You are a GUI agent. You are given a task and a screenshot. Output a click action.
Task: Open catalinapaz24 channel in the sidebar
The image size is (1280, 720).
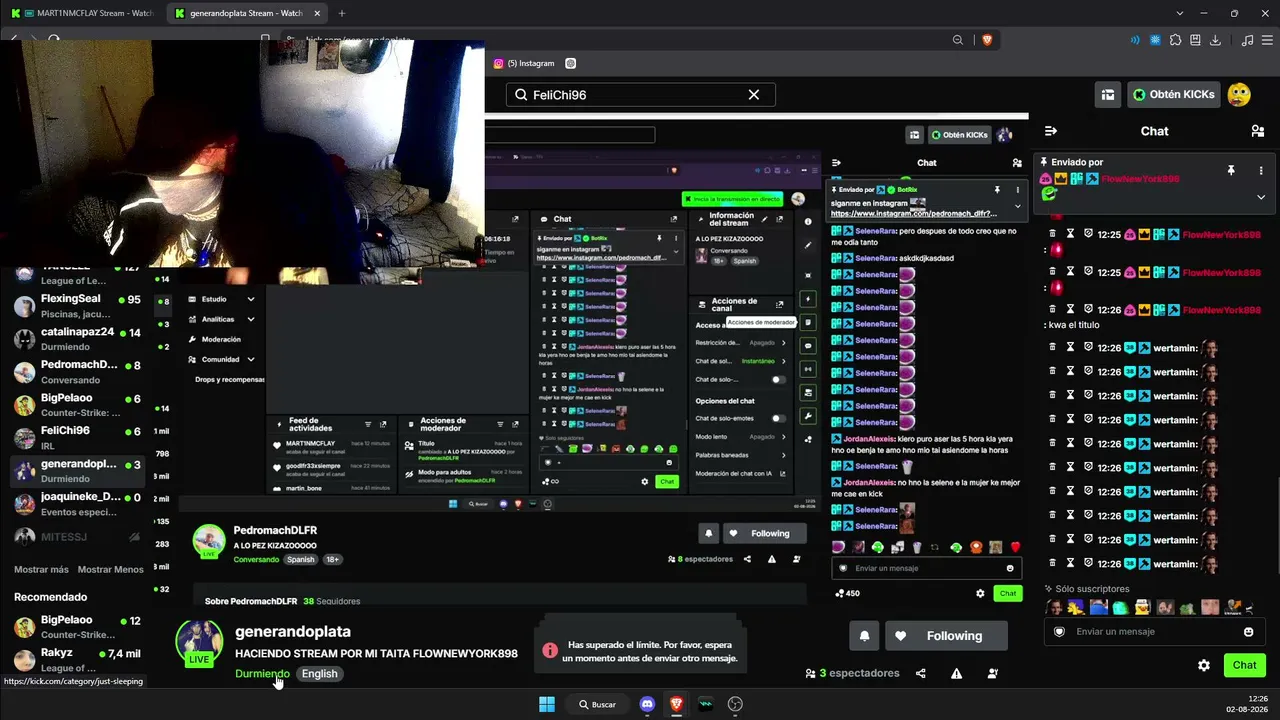(78, 339)
